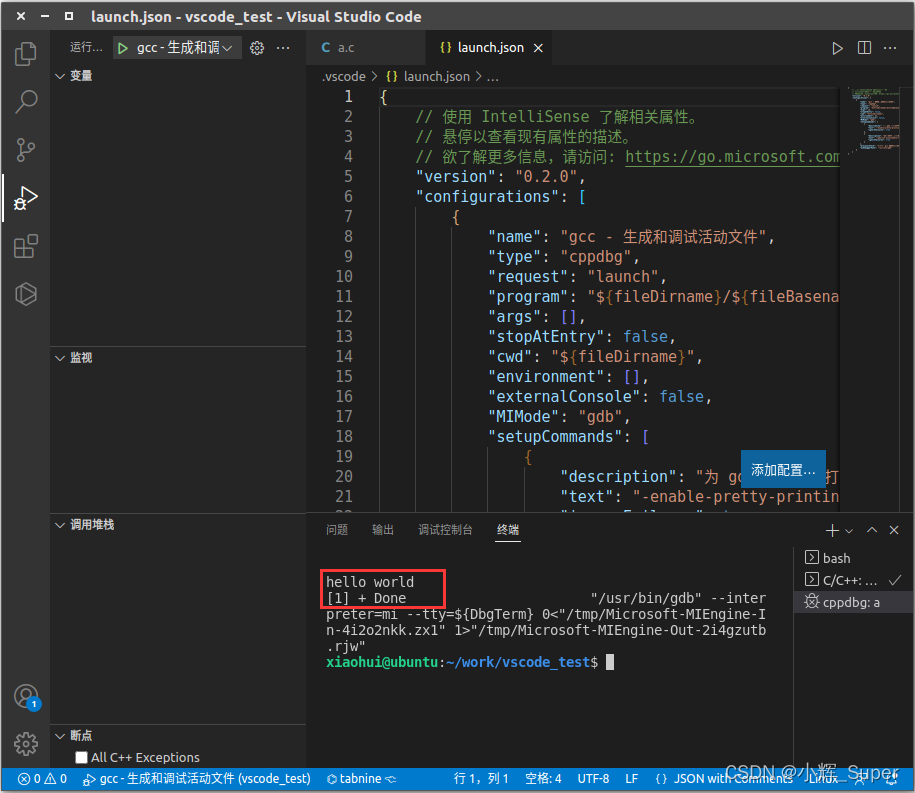Click the editor minimap code overview

pos(875,120)
